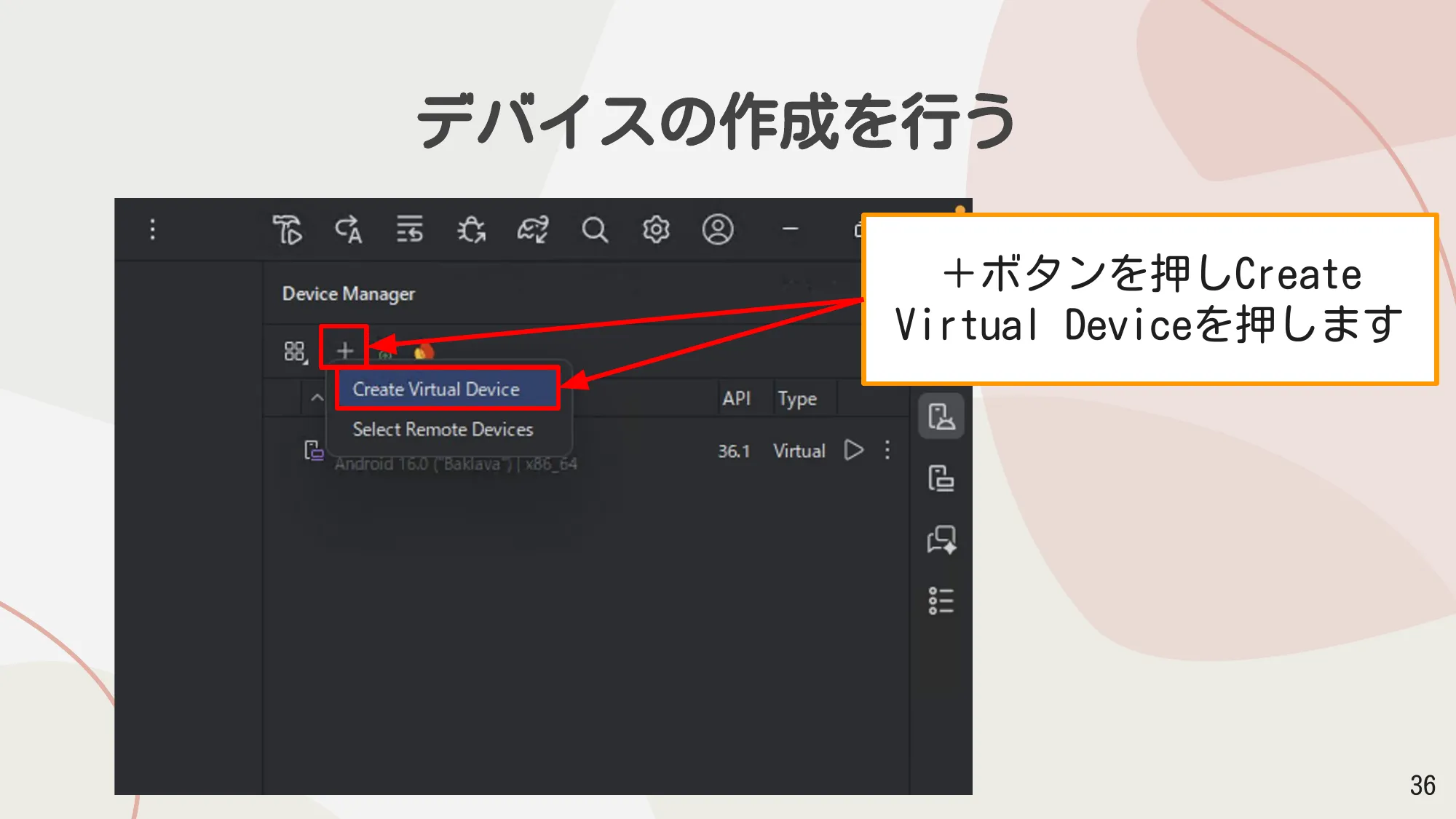Viewport: 1456px width, 819px height.
Task: Open the Profiler icon in the toolbar
Action: [x=532, y=231]
